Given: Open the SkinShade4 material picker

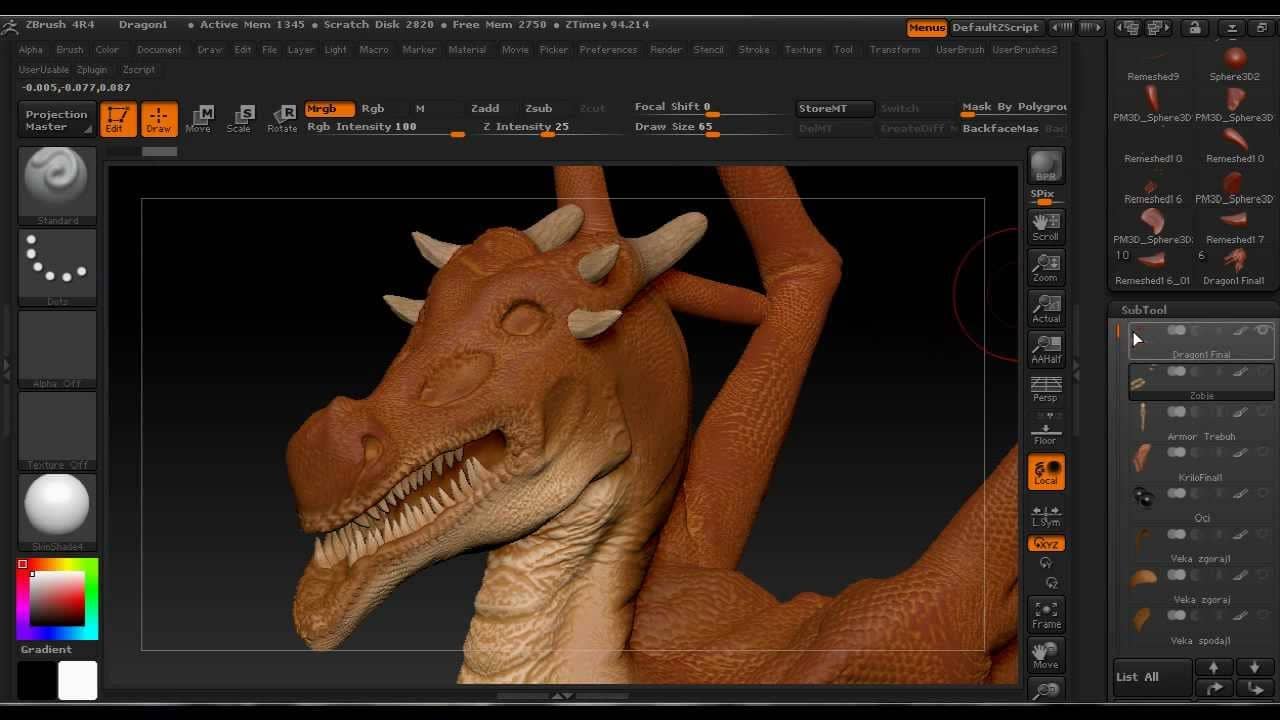Looking at the screenshot, I should click(57, 507).
